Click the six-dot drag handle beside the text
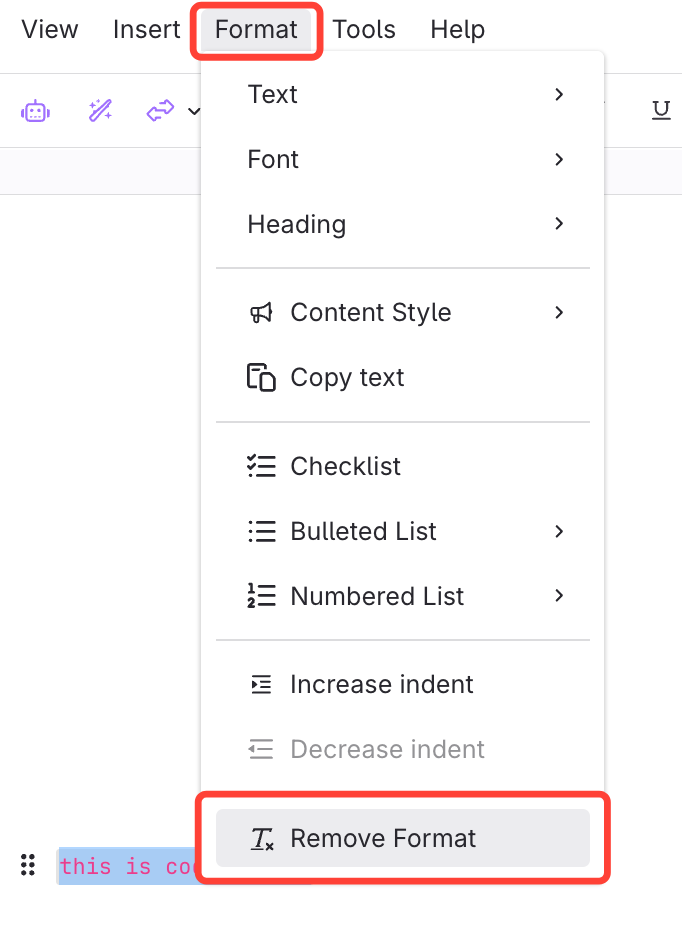This screenshot has width=682, height=930. click(28, 865)
